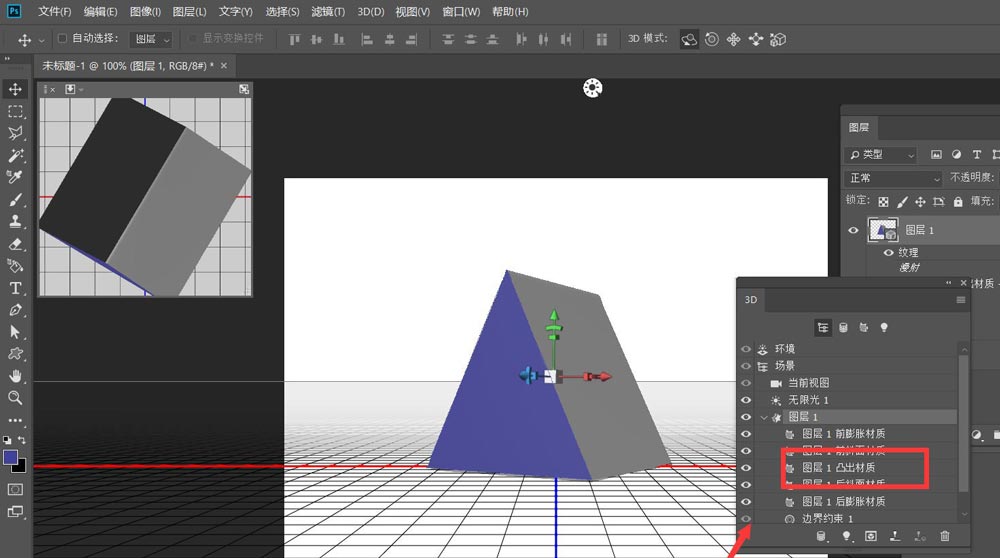Click the blue foreground color swatch
This screenshot has height=558, width=1000.
coord(11,457)
